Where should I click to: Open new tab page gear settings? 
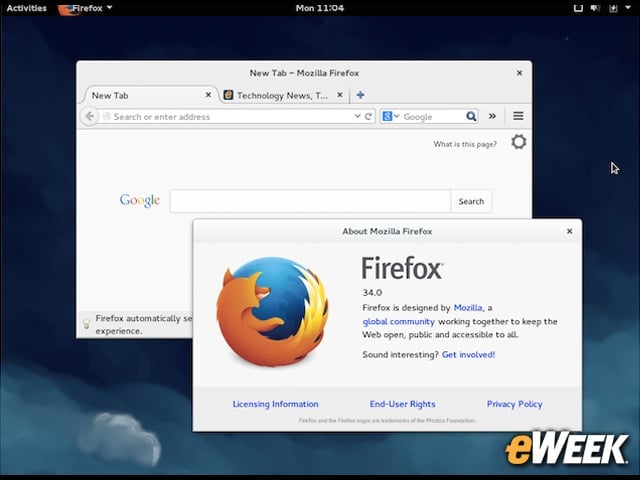pyautogui.click(x=519, y=142)
